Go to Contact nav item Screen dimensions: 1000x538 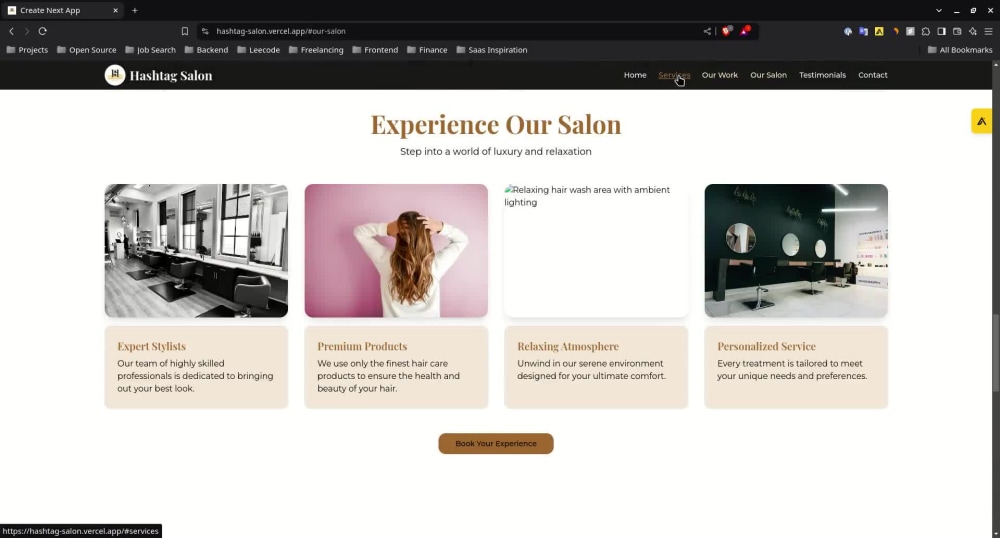[x=872, y=75]
